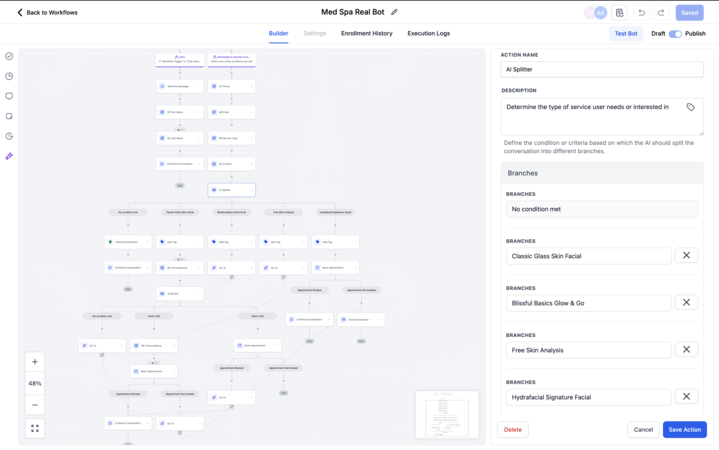Toggle the Draft/Publish switch
Image resolution: width=719 pixels, height=450 pixels.
(x=675, y=34)
